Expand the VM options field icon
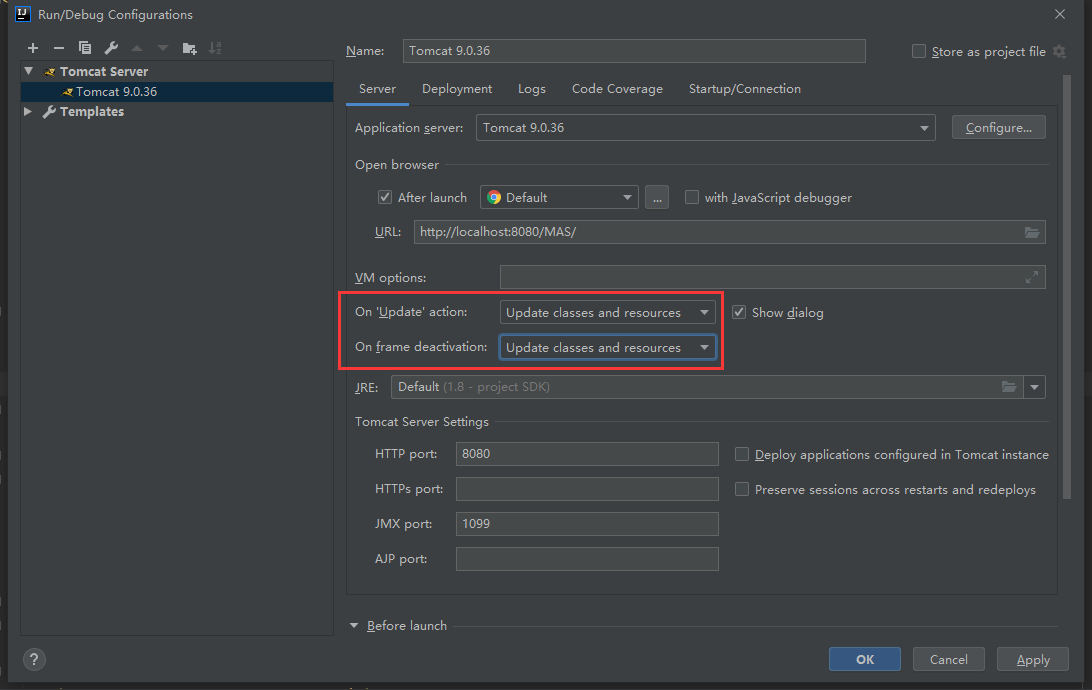Image resolution: width=1092 pixels, height=690 pixels. click(1032, 278)
